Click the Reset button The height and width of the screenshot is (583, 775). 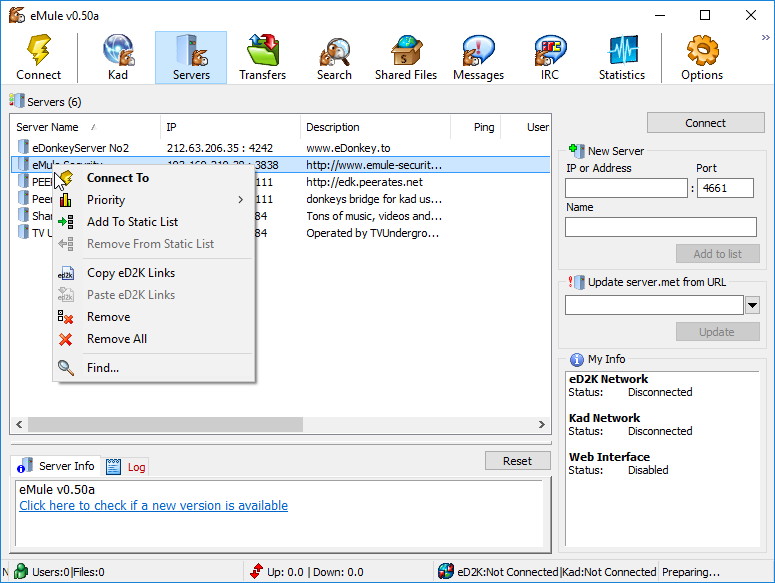517,460
